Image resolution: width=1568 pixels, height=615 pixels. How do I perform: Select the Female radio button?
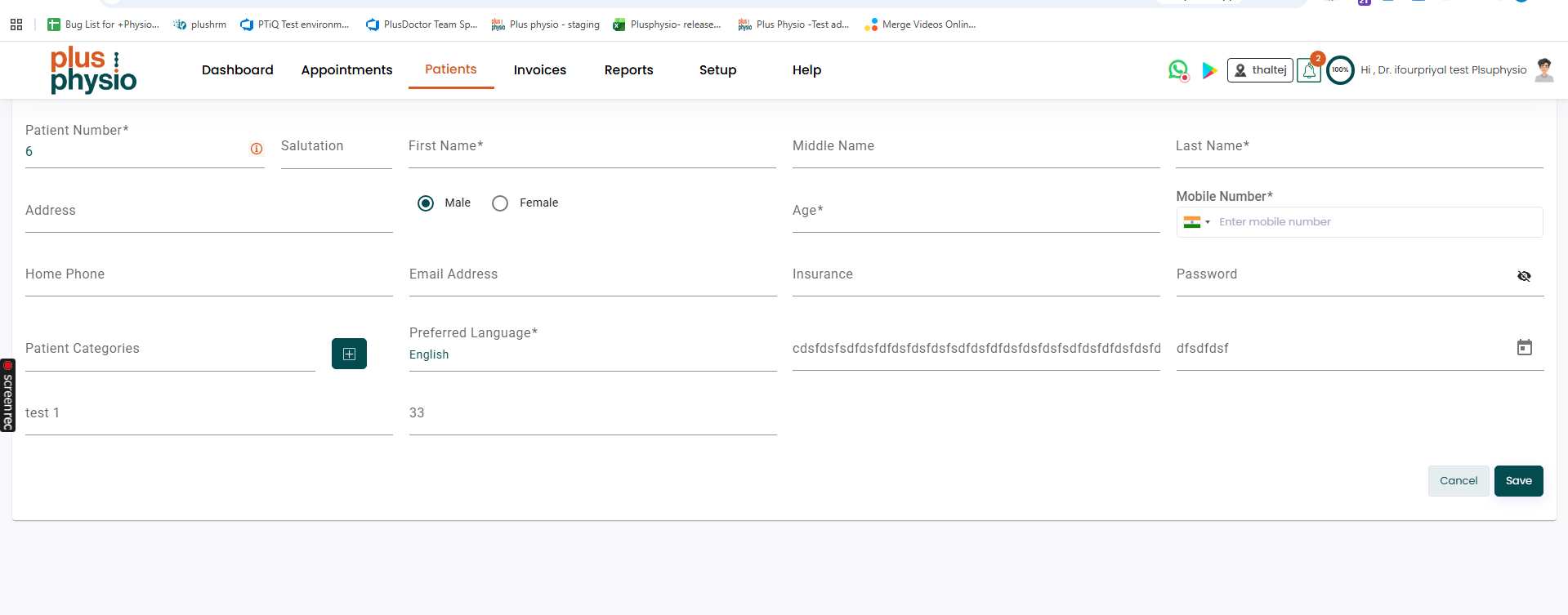pos(500,203)
